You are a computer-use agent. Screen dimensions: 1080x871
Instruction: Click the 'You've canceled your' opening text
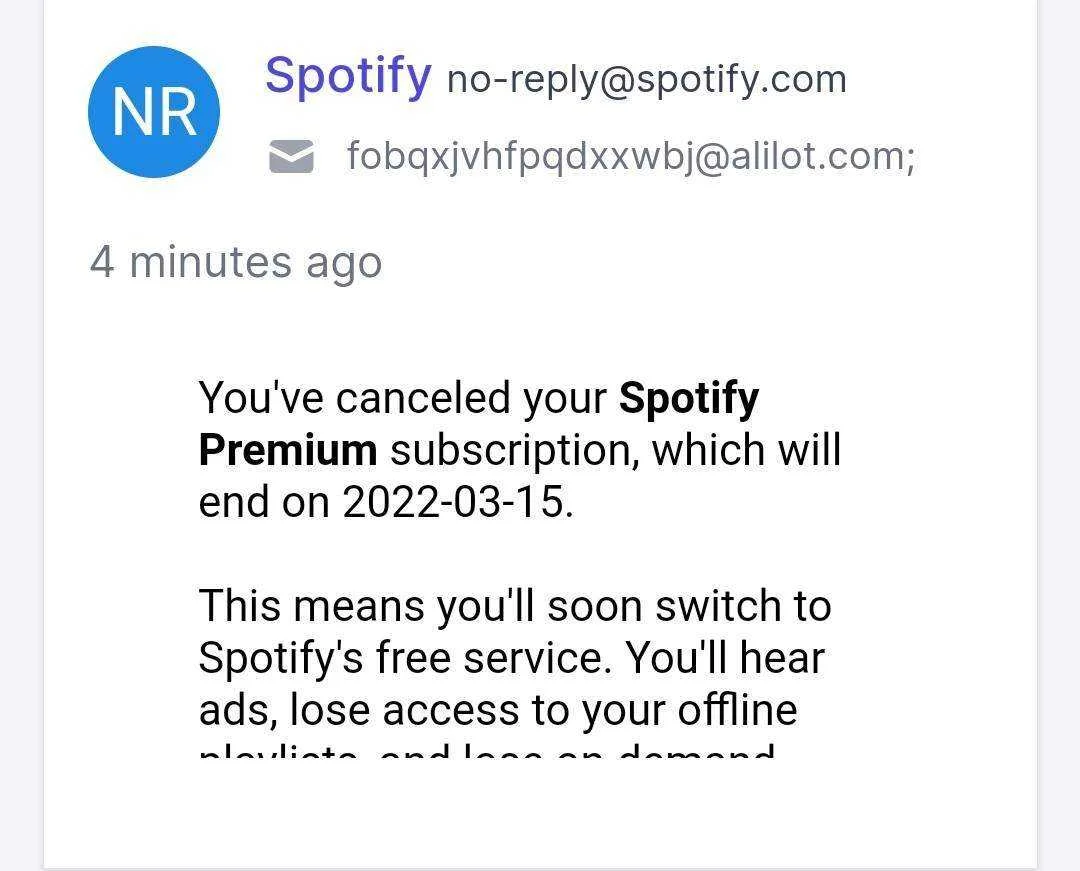pos(402,399)
